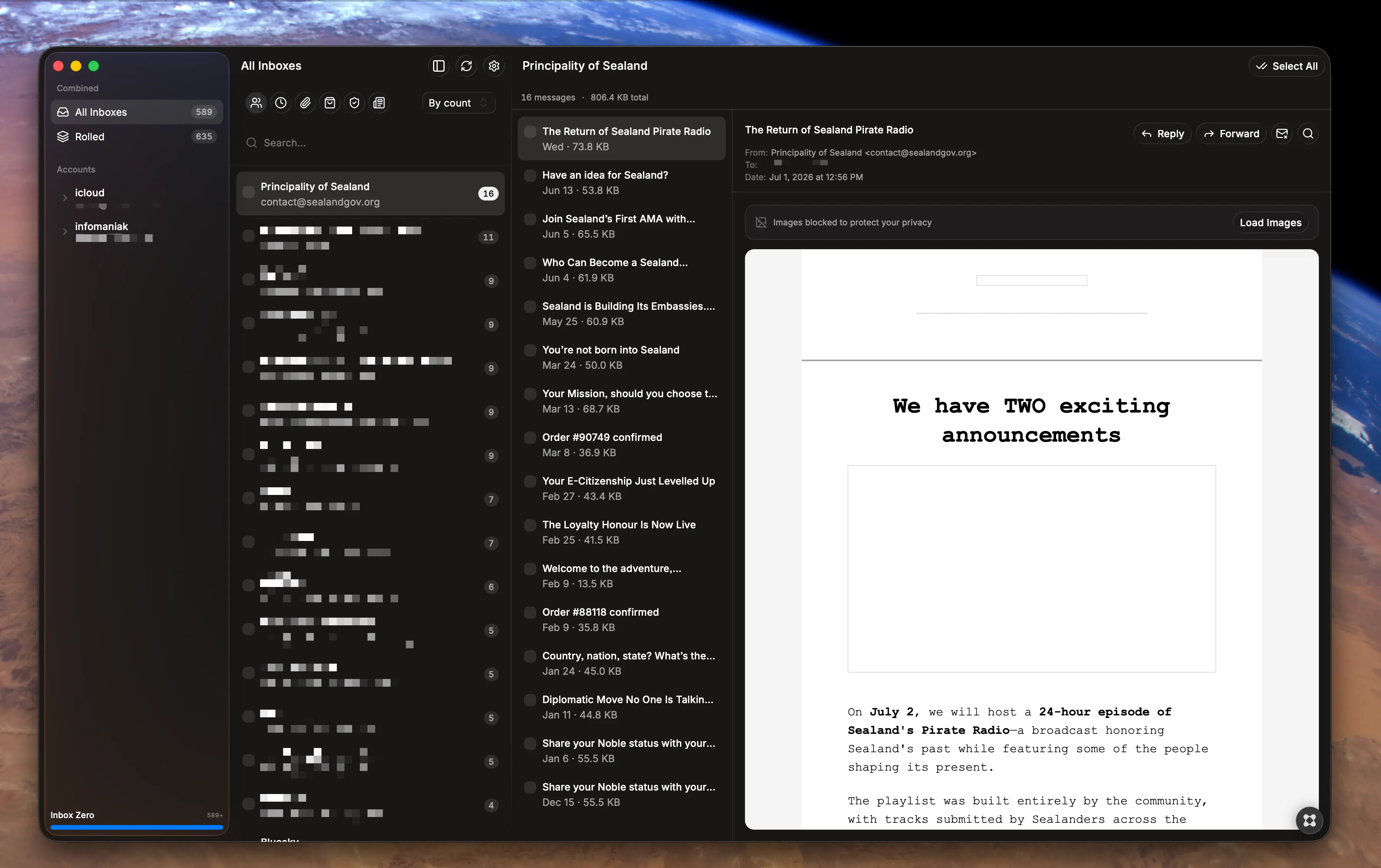The height and width of the screenshot is (868, 1381).
Task: Check 'Who Can Become a Sealand...' message
Action: pos(531,263)
